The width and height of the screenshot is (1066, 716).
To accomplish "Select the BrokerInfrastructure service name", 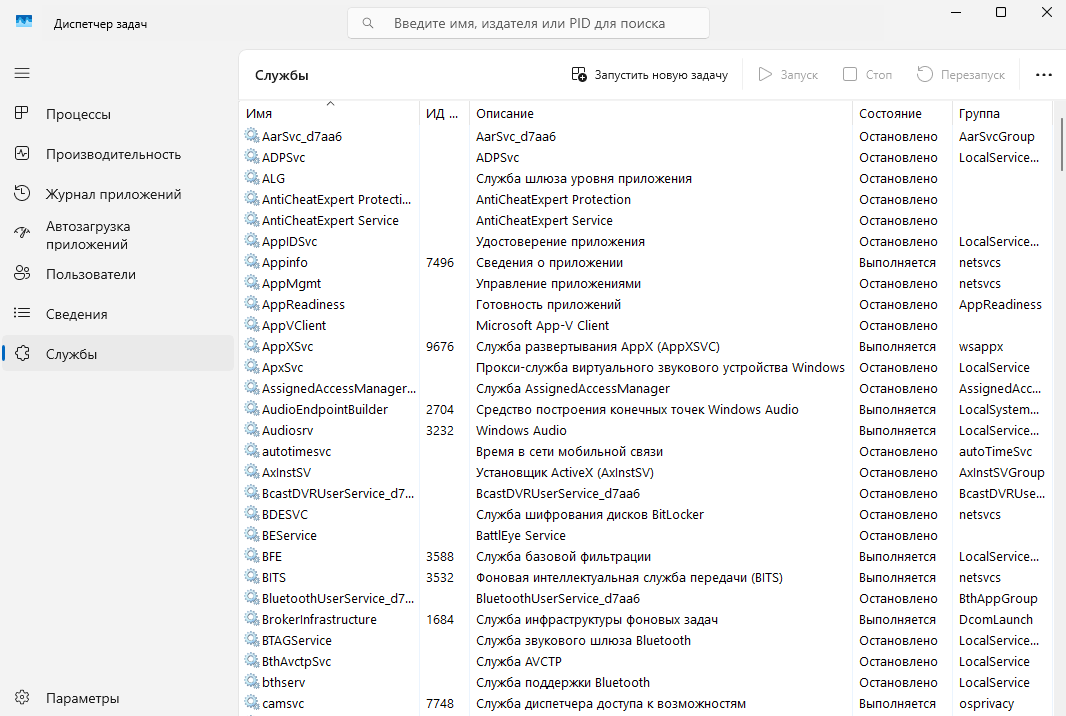I will click(319, 619).
